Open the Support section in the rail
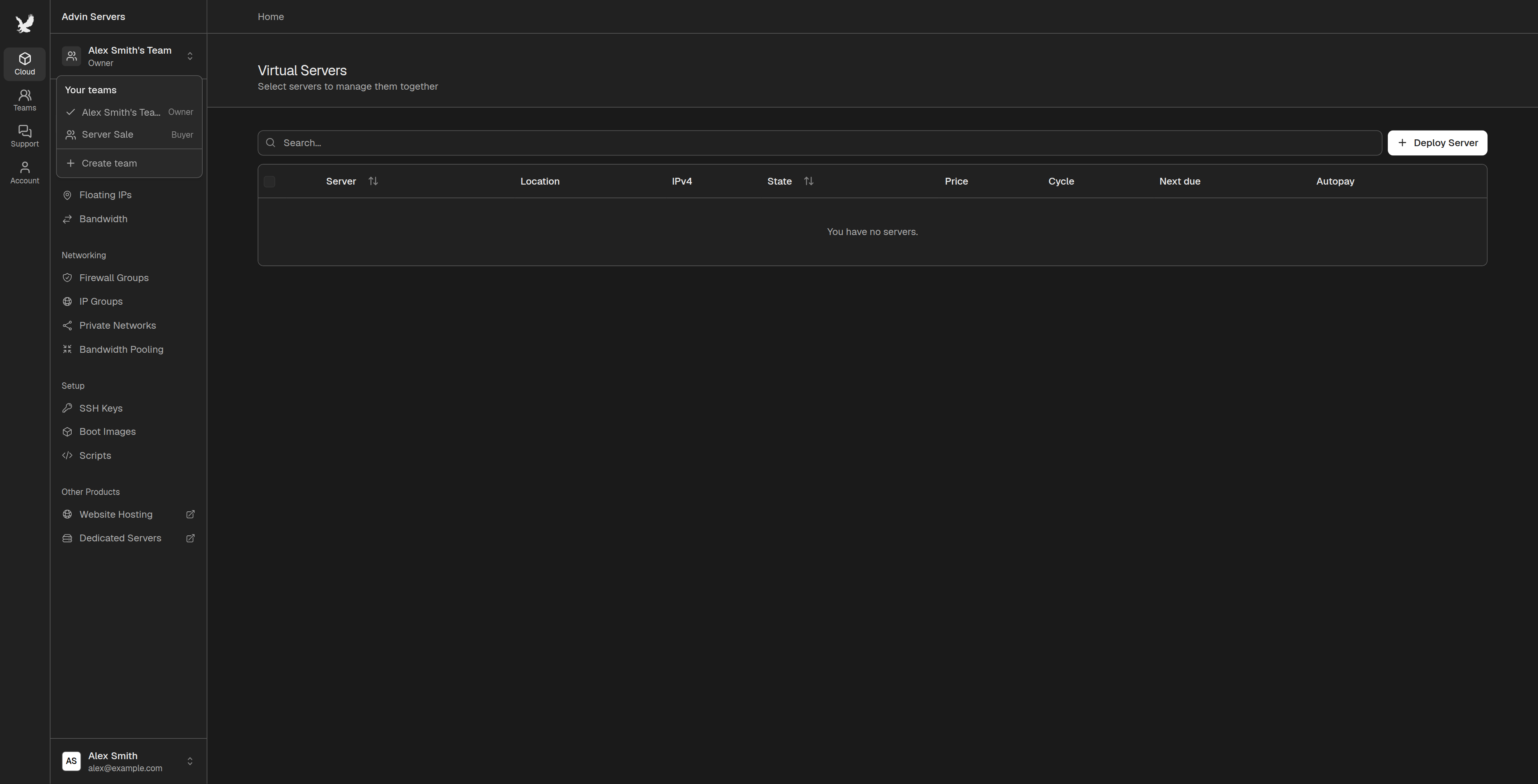This screenshot has width=1538, height=784. pos(24,136)
